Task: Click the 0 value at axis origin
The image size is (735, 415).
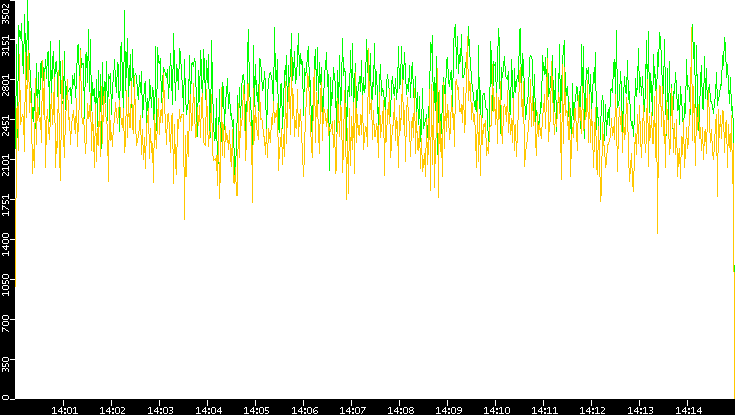Action: pos(5,398)
